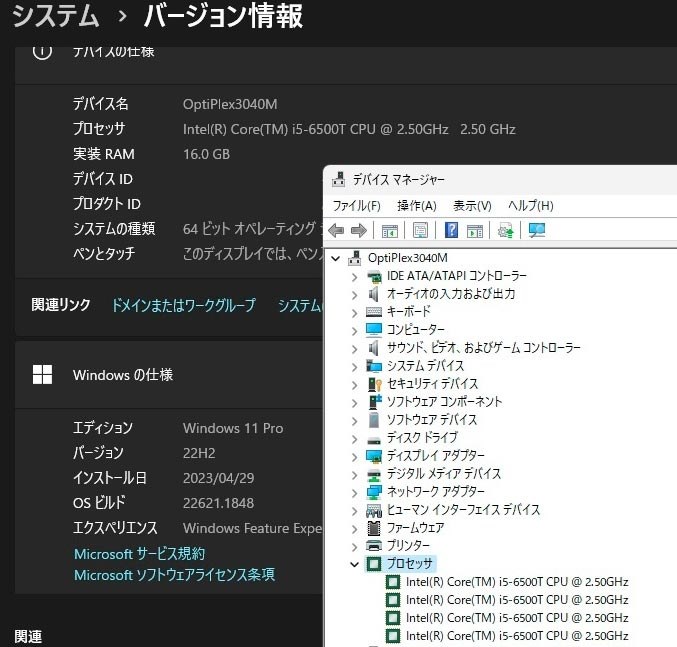Click the 16.0 GB RAM value

[x=206, y=154]
